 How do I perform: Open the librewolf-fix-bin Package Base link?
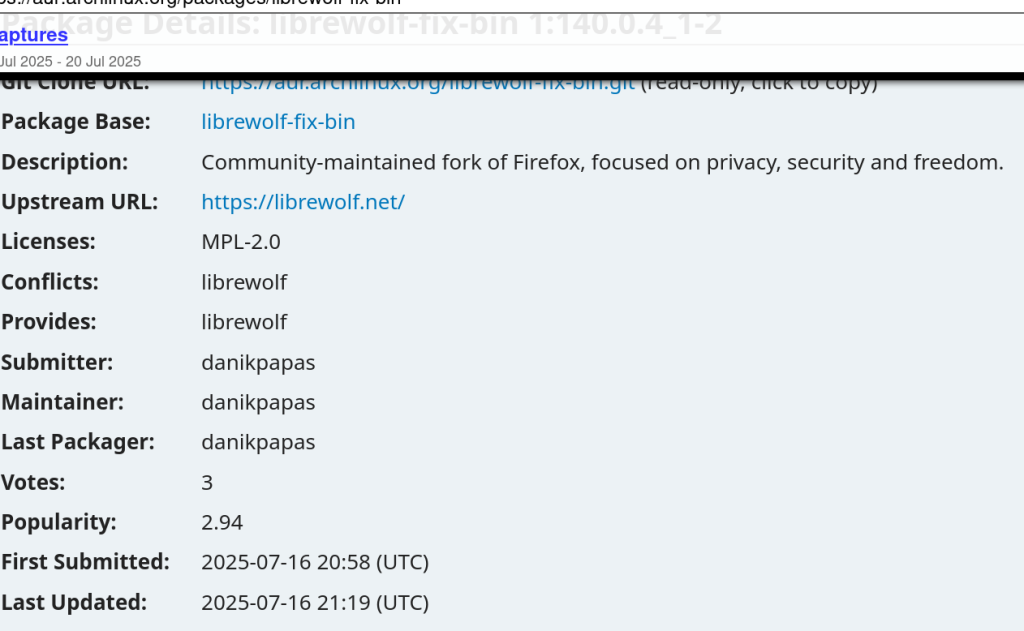(278, 122)
